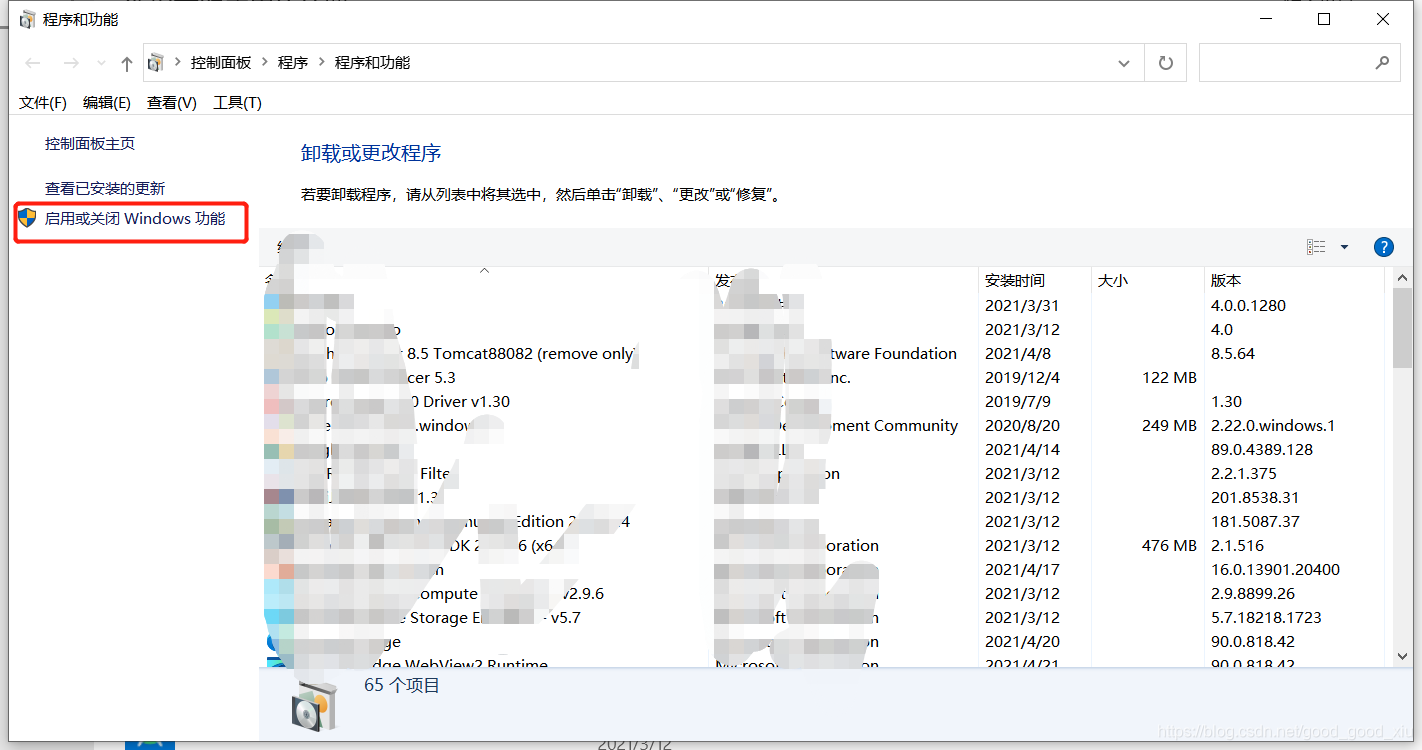This screenshot has width=1422, height=750.
Task: Select install date 2021/3/31
Action: [1022, 305]
